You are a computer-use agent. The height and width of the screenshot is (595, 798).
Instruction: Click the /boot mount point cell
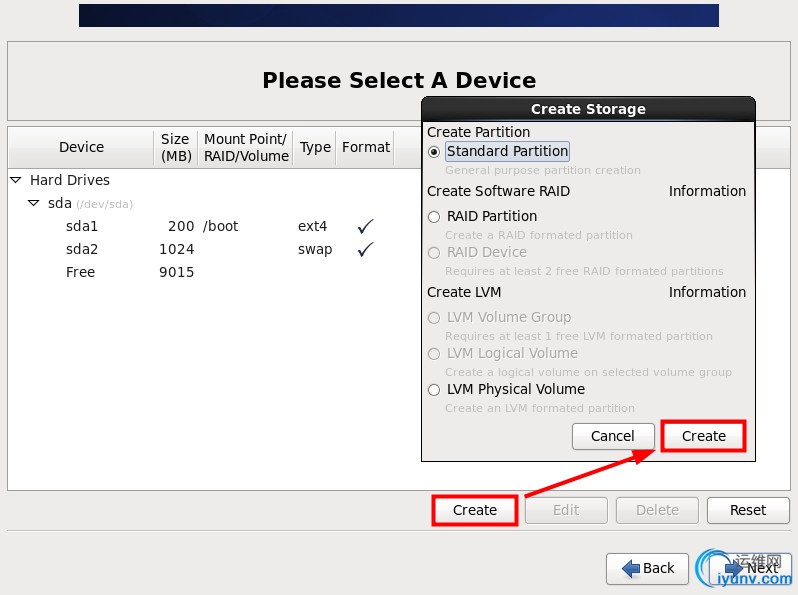tap(220, 226)
